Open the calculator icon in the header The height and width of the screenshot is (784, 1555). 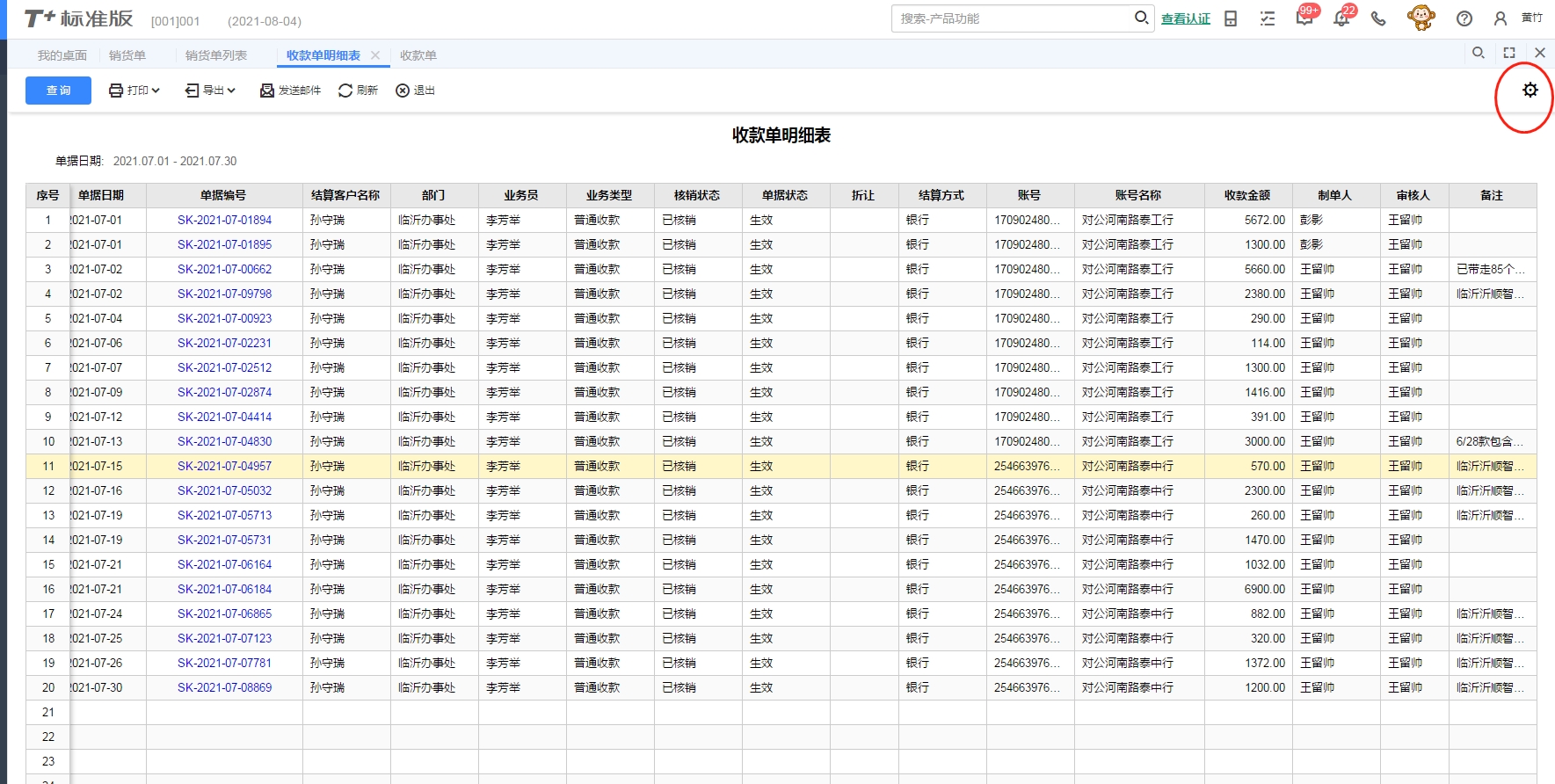tap(1231, 18)
